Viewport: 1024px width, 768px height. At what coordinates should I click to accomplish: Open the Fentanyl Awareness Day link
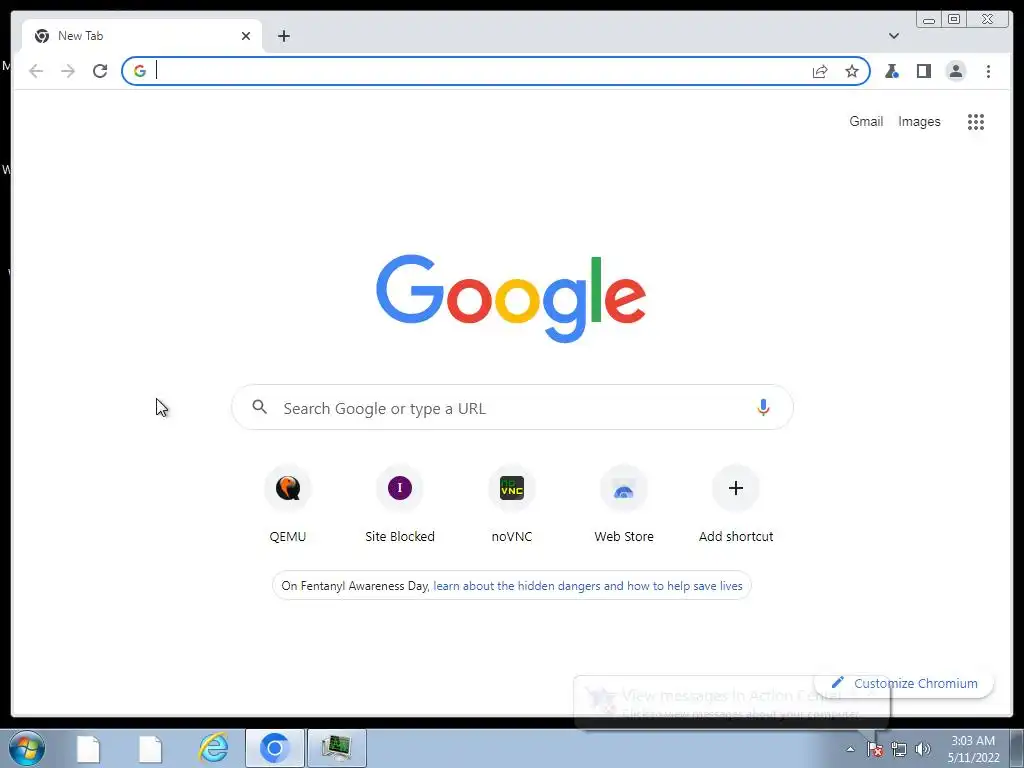pyautogui.click(x=588, y=586)
